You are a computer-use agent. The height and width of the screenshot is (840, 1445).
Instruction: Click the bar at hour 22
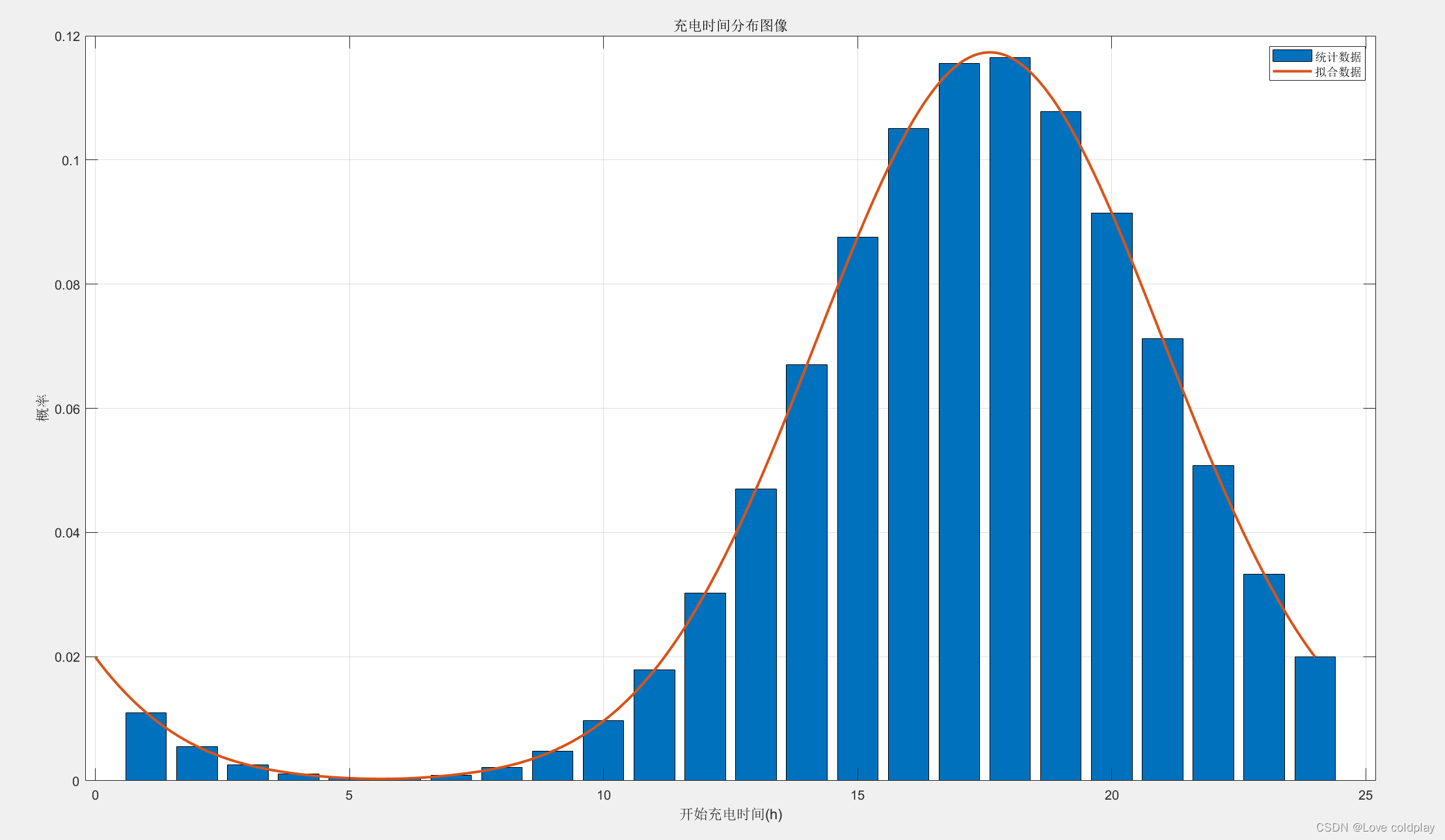coord(1213,623)
